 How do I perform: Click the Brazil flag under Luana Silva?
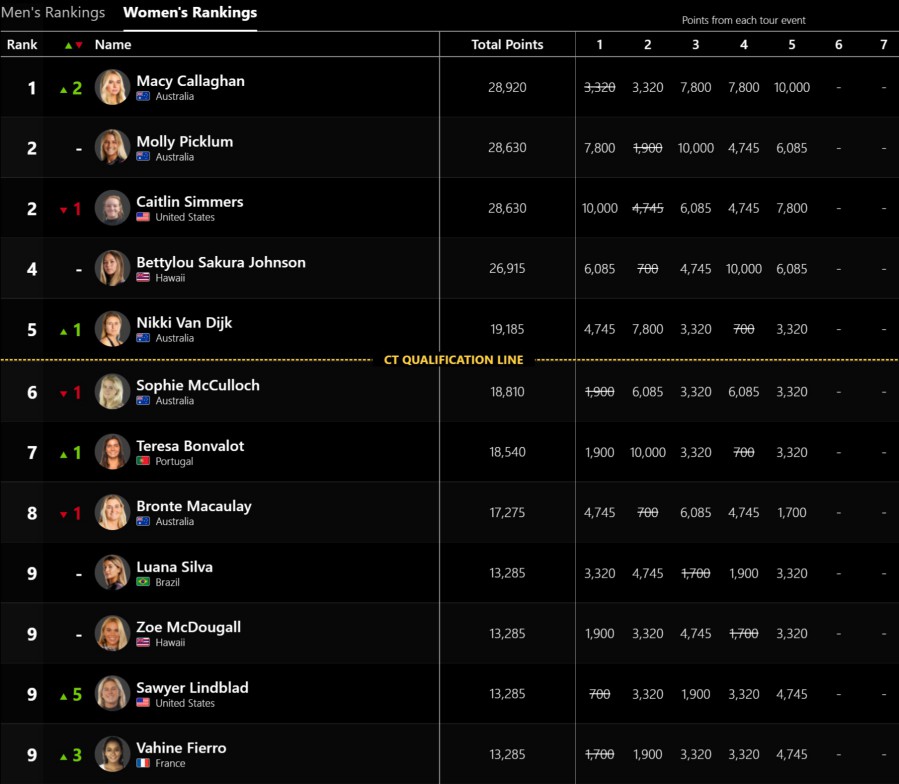(x=143, y=582)
